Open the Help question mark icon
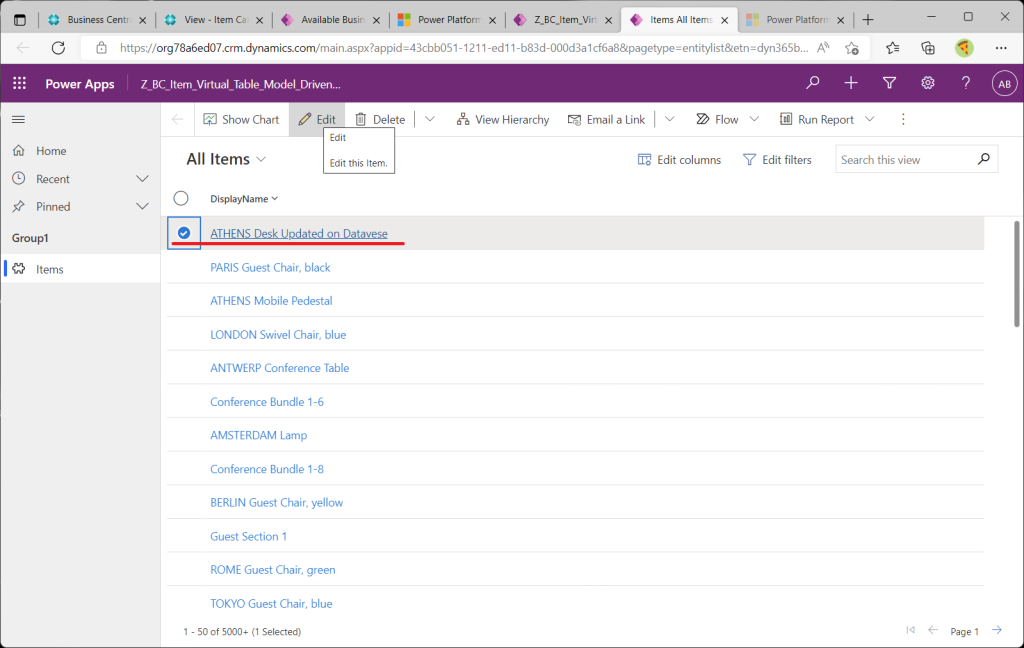The width and height of the screenshot is (1024, 648). (966, 83)
